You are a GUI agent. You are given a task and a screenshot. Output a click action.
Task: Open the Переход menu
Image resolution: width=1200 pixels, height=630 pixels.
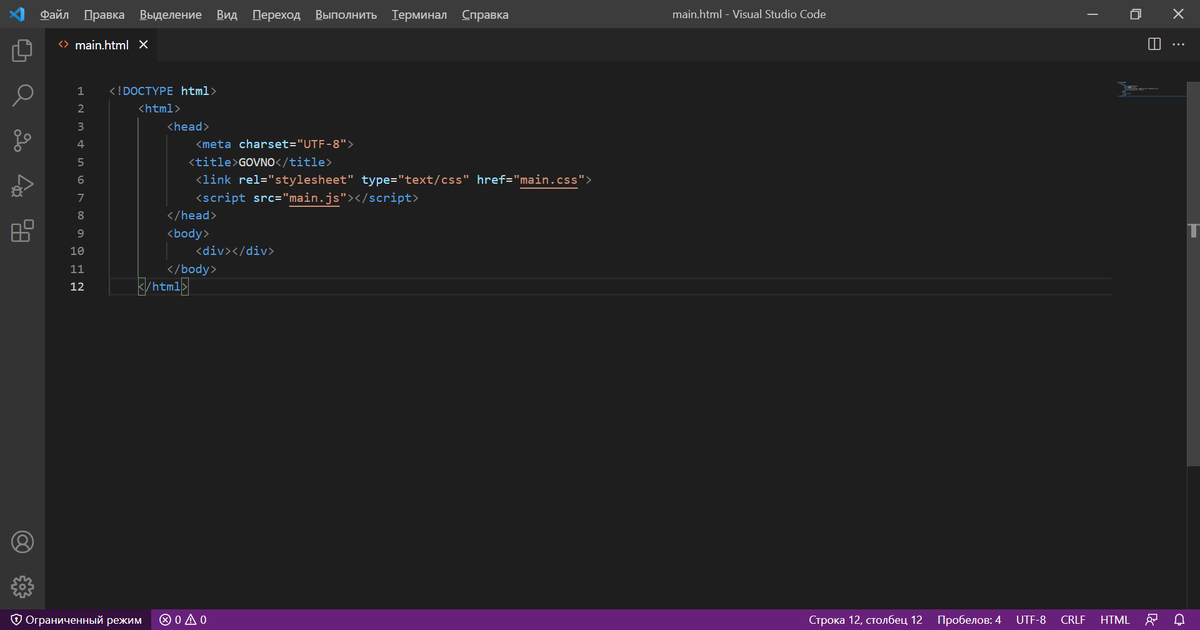pos(276,15)
